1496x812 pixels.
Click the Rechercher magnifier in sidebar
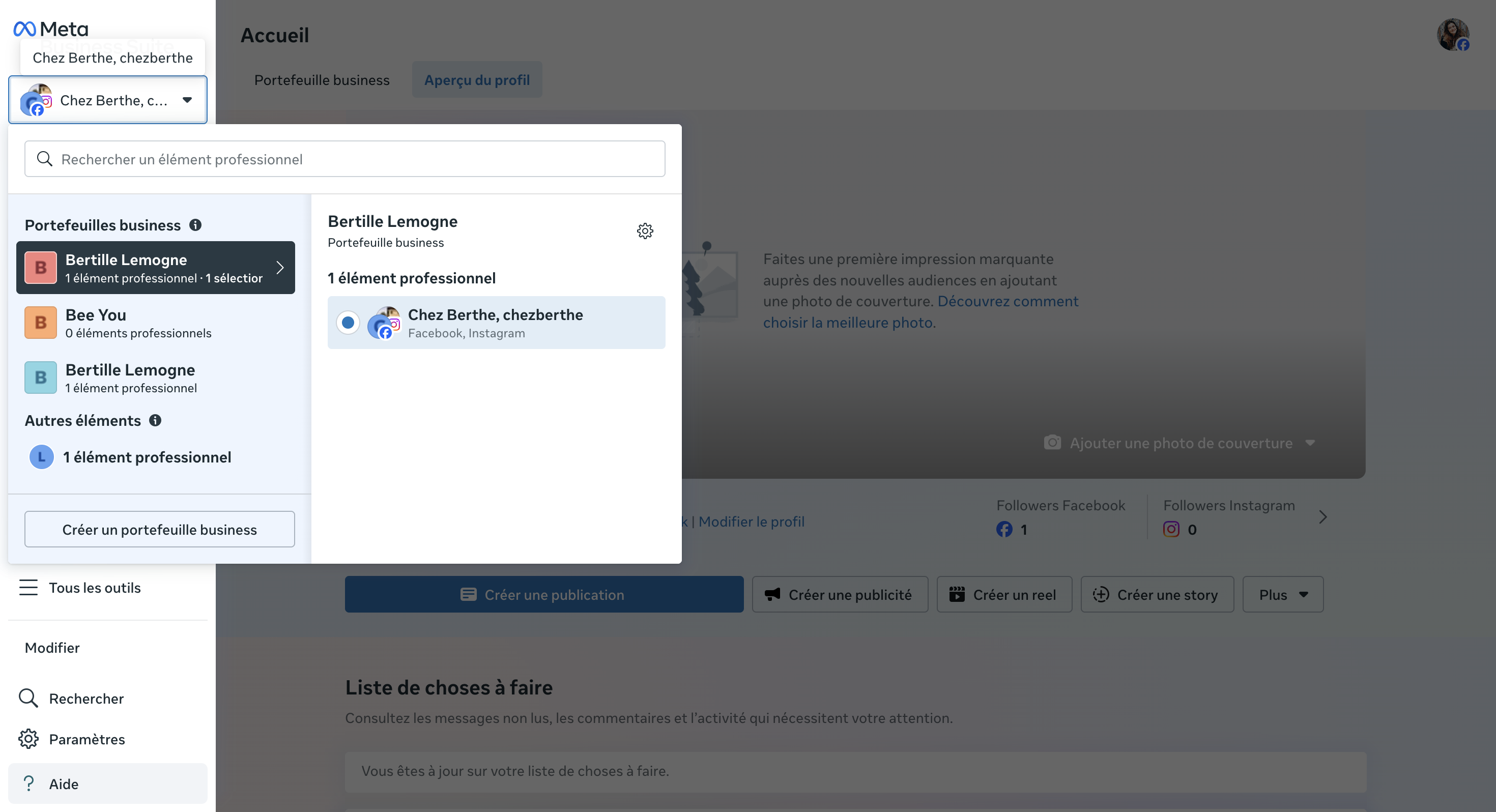pyautogui.click(x=28, y=698)
